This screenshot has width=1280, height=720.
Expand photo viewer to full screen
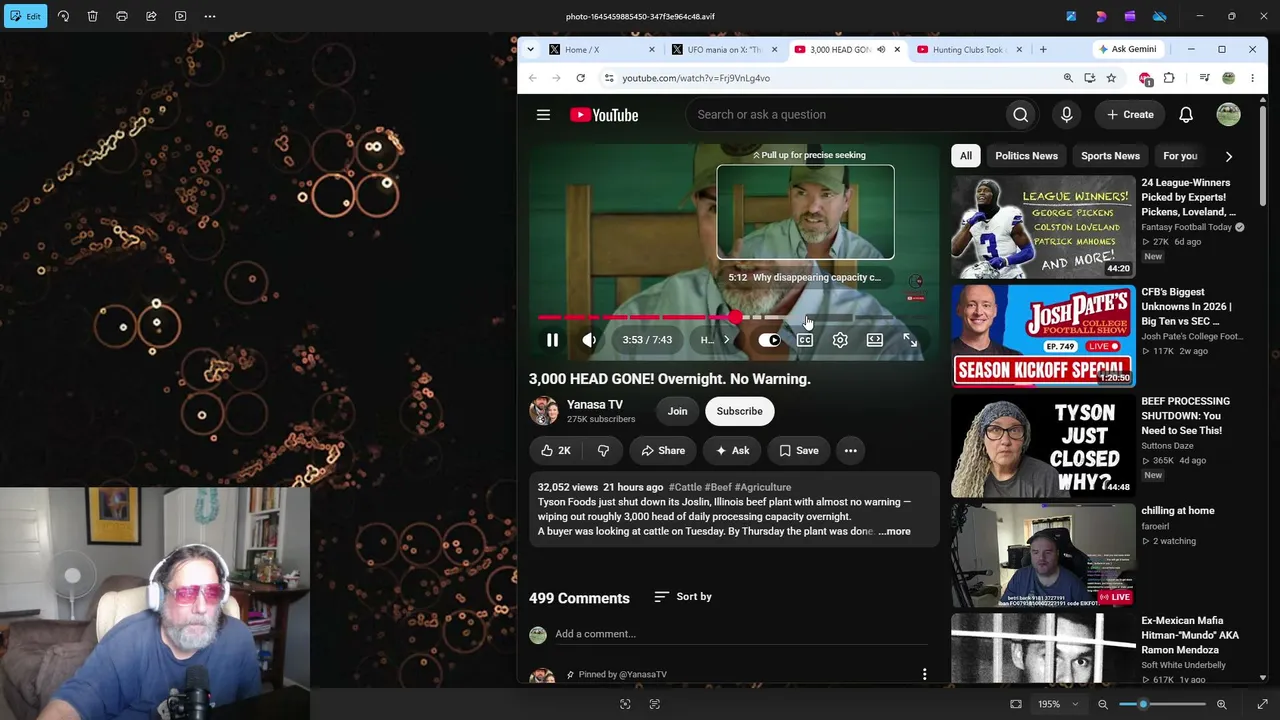[1262, 704]
